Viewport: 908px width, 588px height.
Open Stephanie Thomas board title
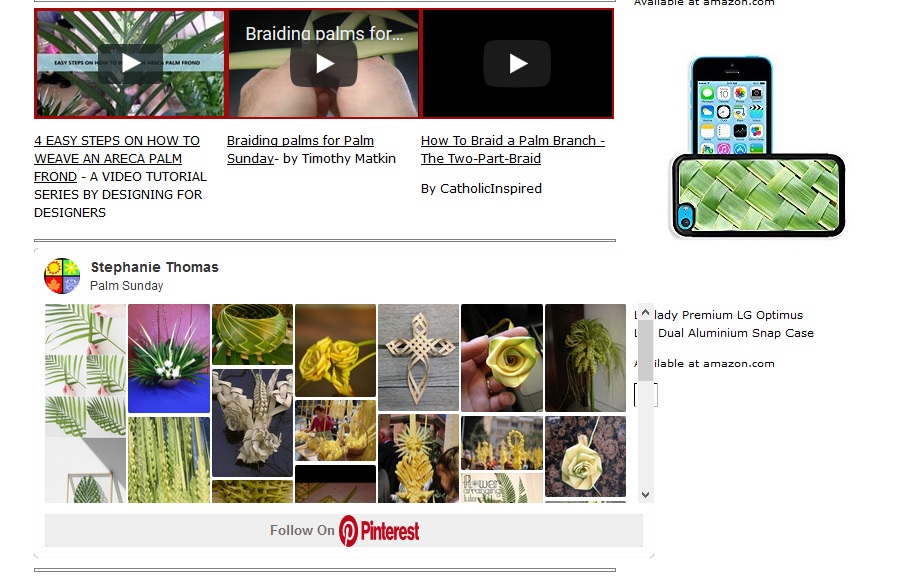point(155,267)
